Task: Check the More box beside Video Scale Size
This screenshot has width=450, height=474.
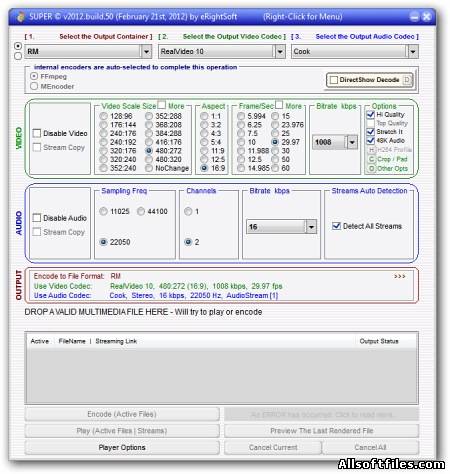Action: click(161, 105)
